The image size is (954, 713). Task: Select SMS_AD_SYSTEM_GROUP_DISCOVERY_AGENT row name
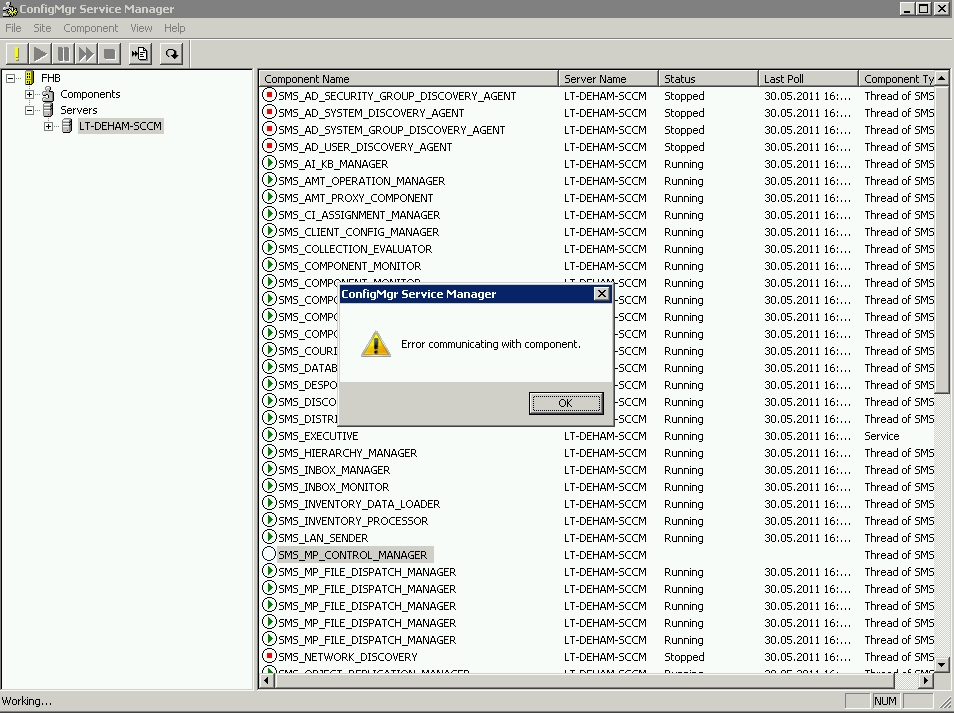coord(392,130)
